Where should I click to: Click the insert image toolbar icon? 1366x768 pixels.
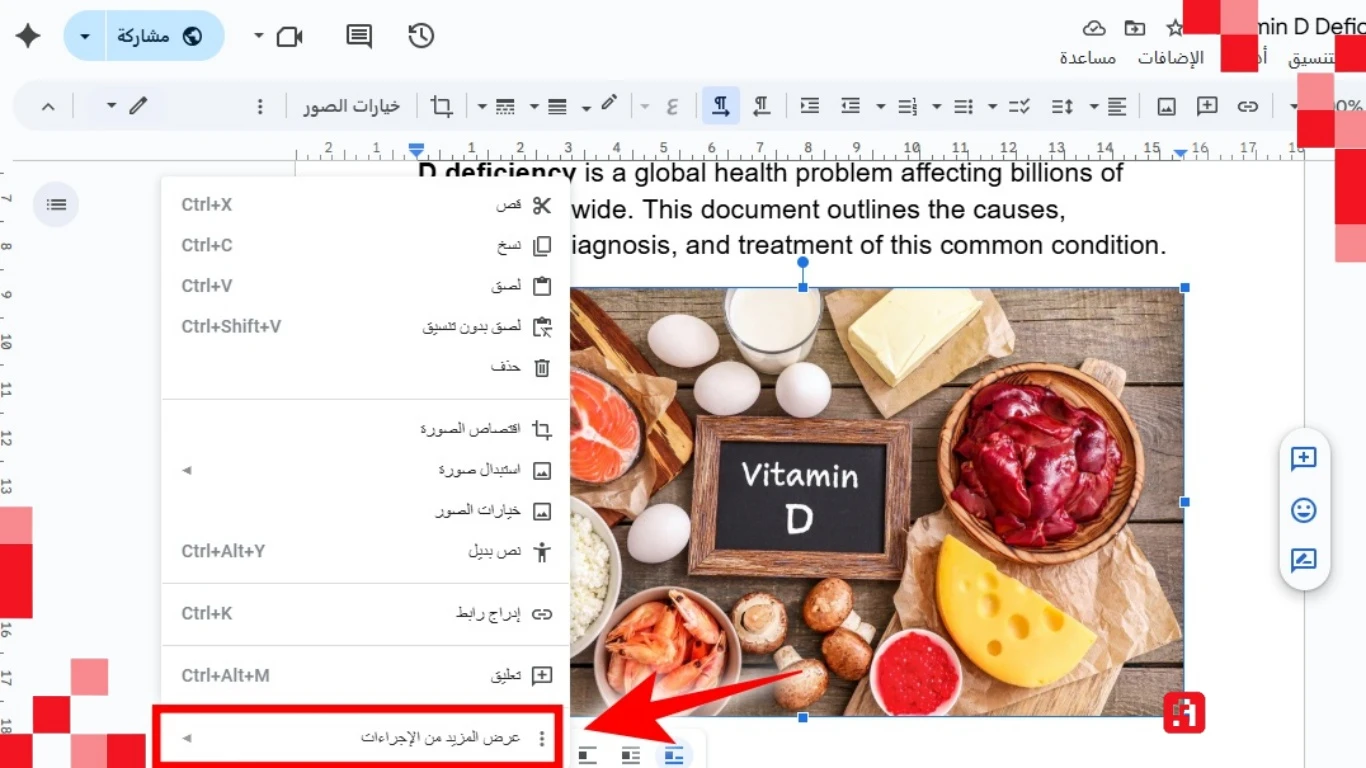(1166, 106)
